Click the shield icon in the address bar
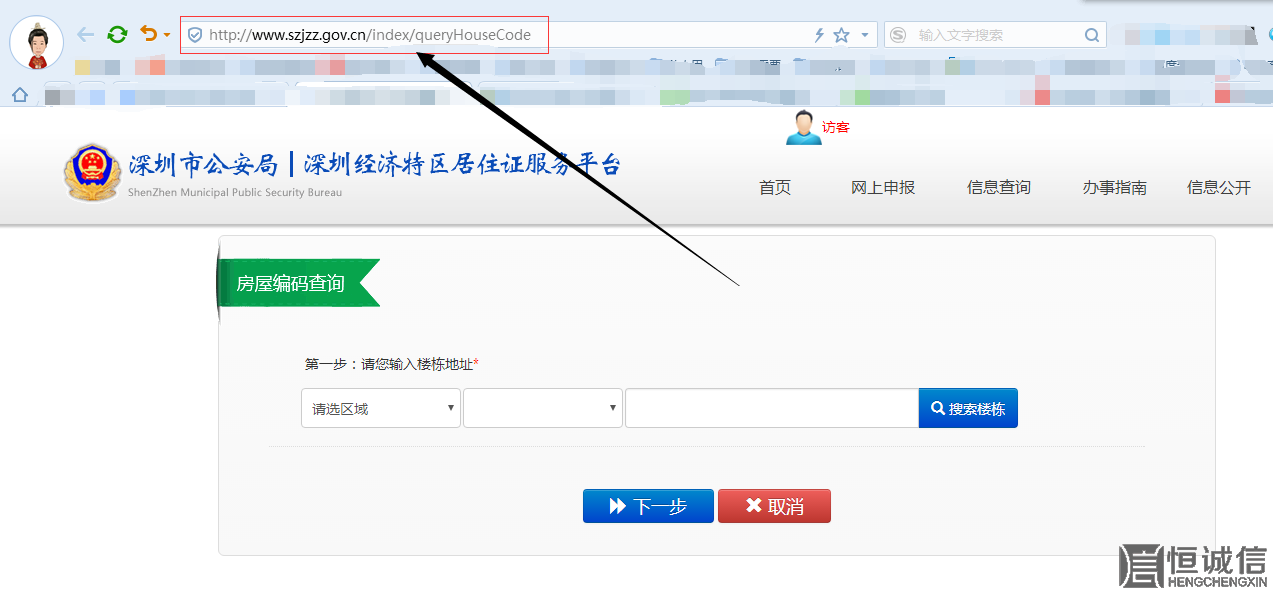Screen dimensions: 1273x601 (x=196, y=34)
